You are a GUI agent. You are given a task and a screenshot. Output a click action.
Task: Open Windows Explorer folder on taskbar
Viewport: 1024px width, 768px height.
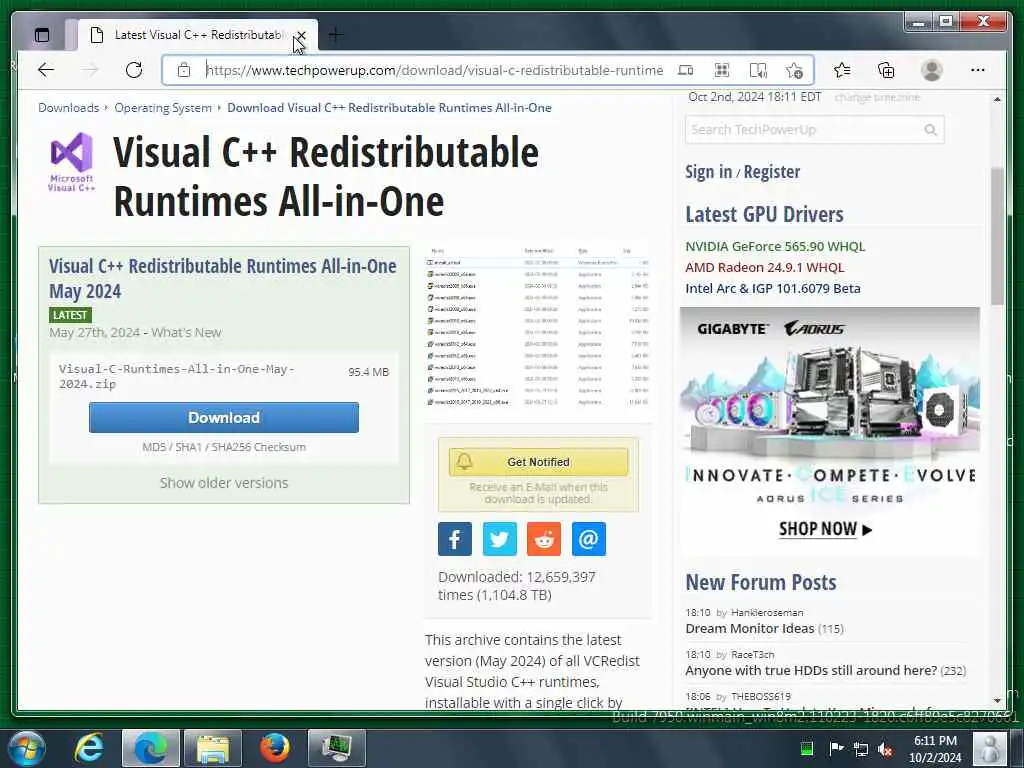tap(213, 748)
